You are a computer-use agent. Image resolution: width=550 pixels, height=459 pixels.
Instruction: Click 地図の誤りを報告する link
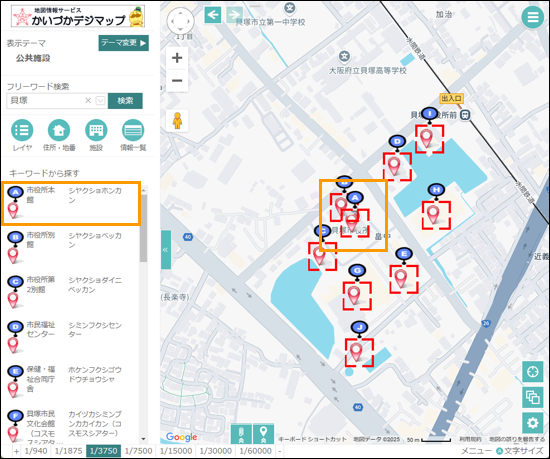pos(517,439)
